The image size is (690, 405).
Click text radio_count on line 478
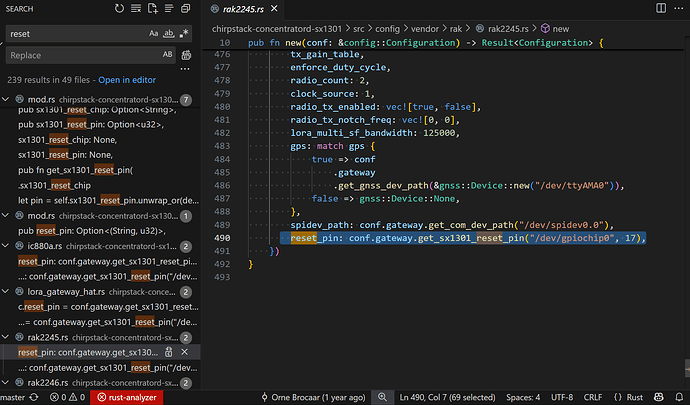(320, 80)
